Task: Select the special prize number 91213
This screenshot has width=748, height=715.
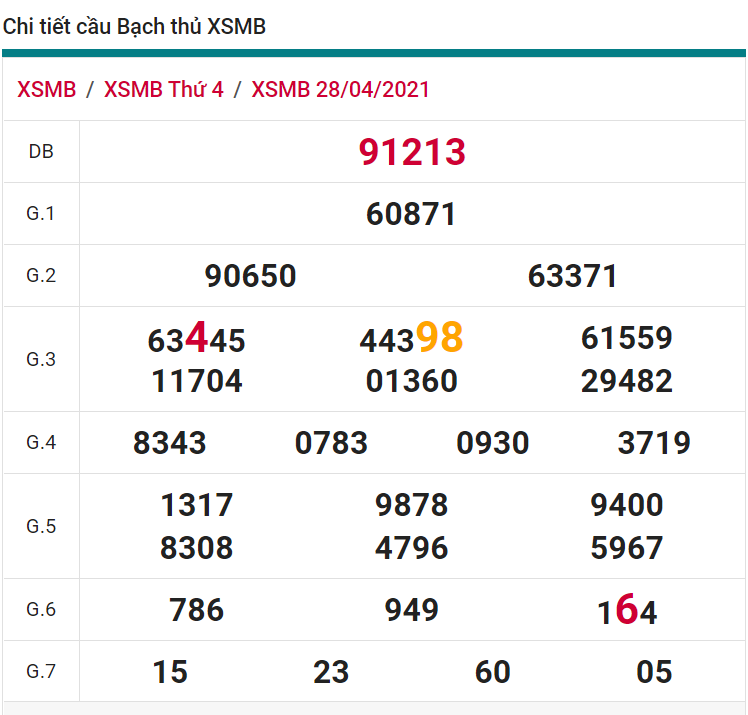Action: [x=412, y=152]
